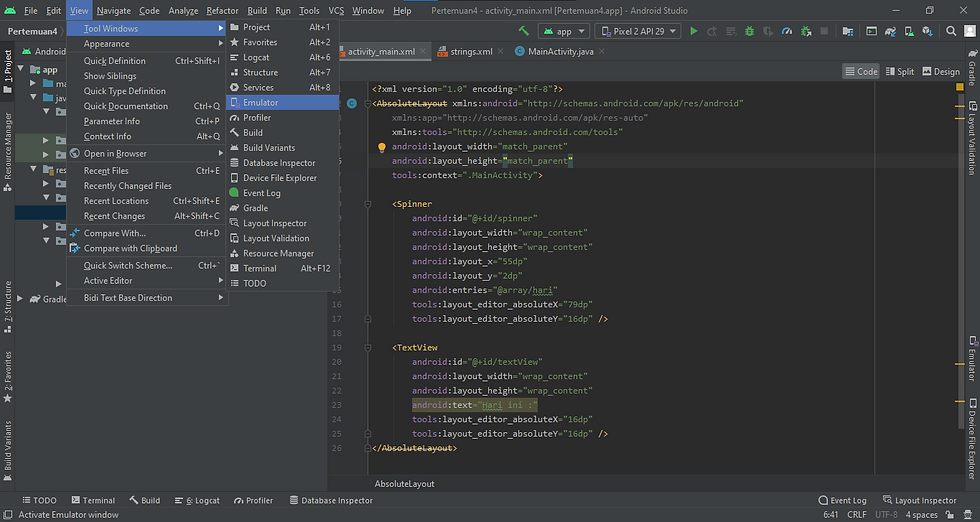Open Database Inspector in bottom bar

coord(331,500)
